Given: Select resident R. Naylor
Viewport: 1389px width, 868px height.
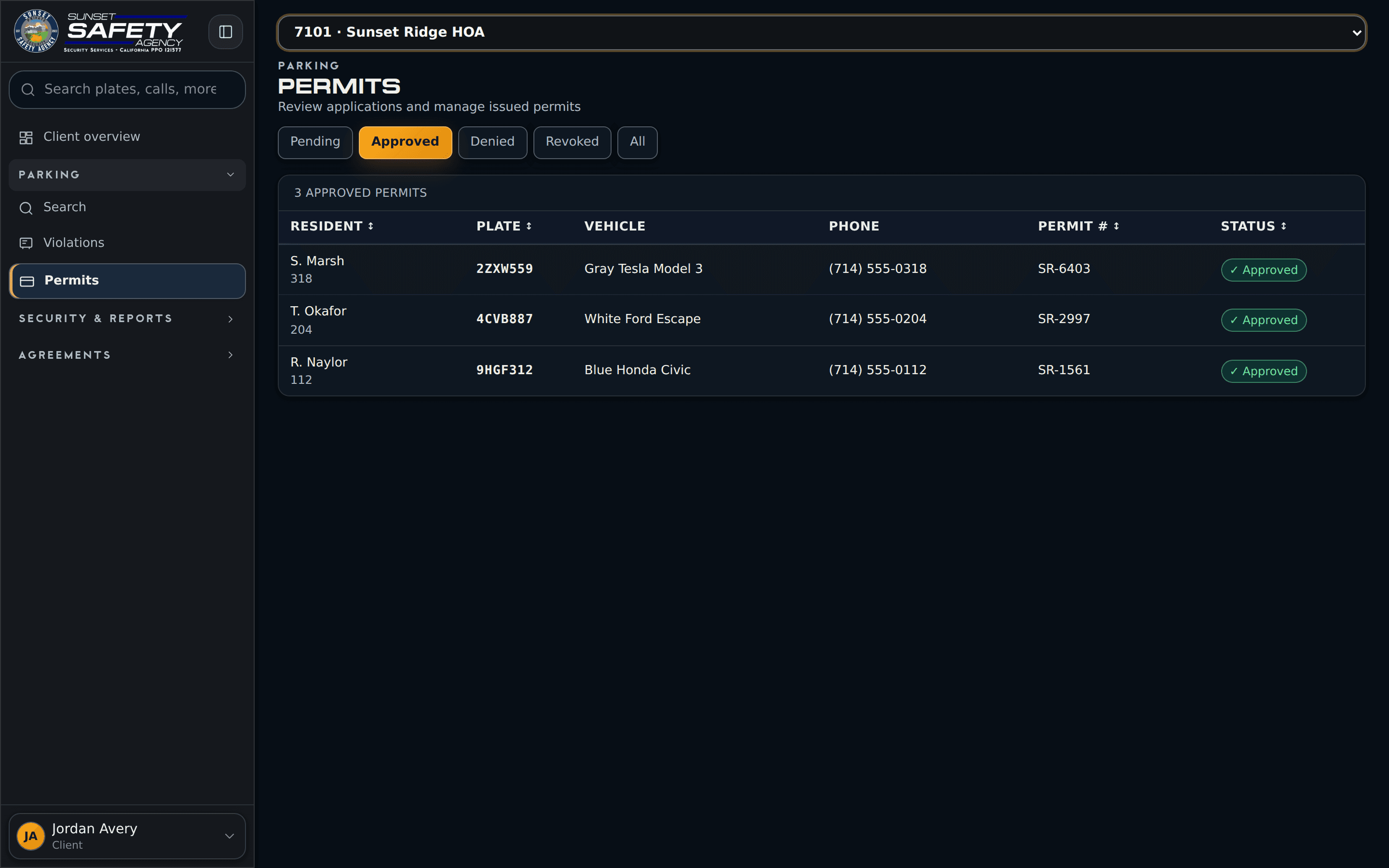Looking at the screenshot, I should pyautogui.click(x=318, y=362).
